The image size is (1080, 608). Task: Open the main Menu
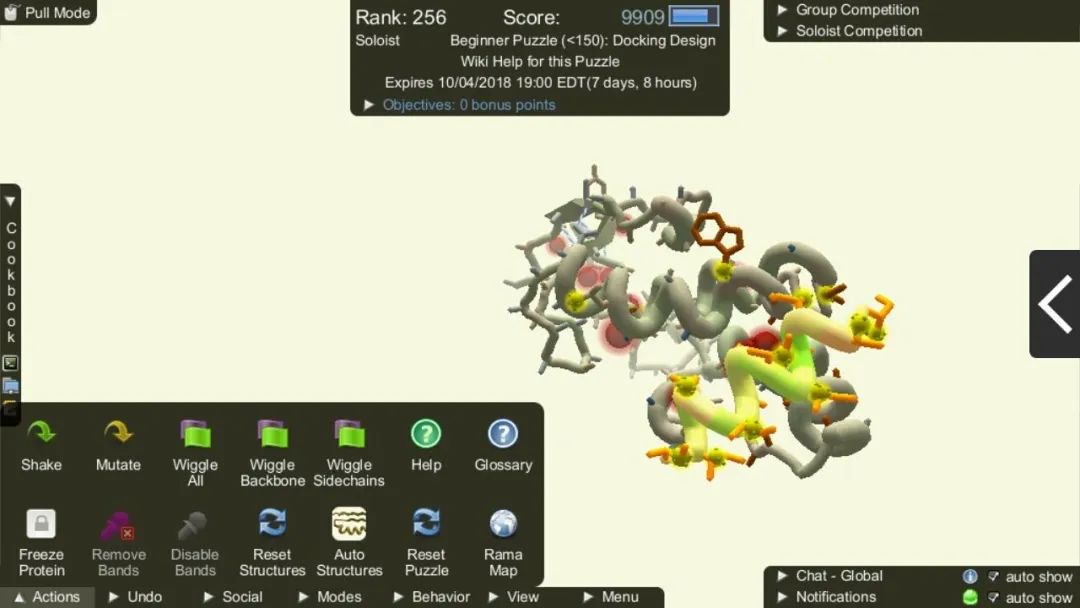click(x=611, y=596)
